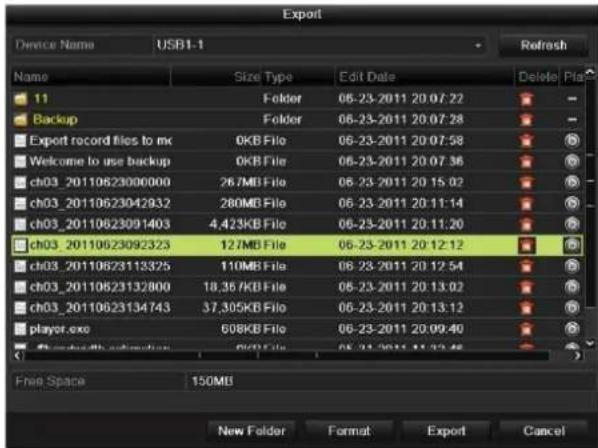Play the 'Export record files' entry
Image resolution: width=598 pixels, height=448 pixels.
click(x=572, y=141)
